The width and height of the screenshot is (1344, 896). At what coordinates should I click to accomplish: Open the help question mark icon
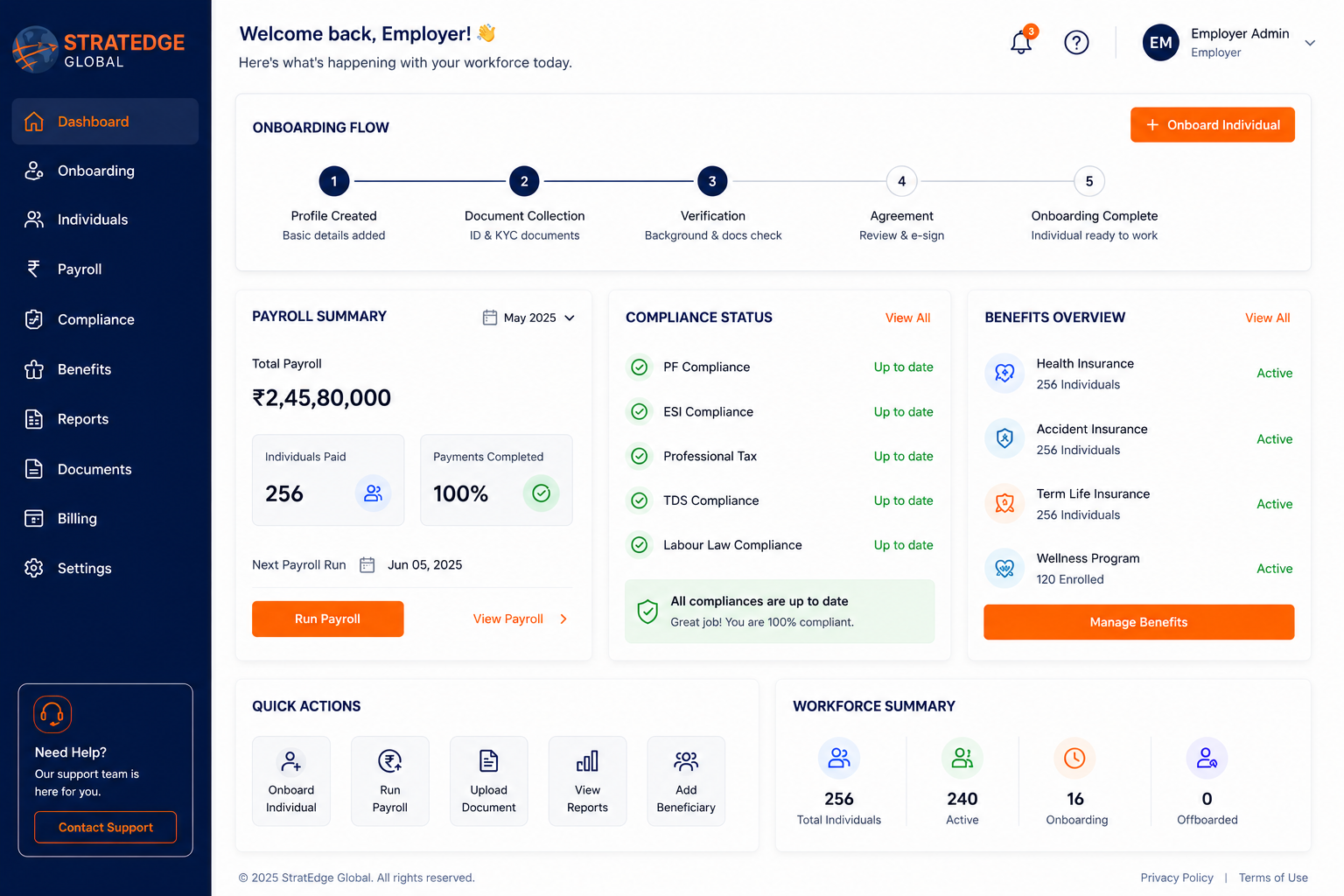point(1076,42)
